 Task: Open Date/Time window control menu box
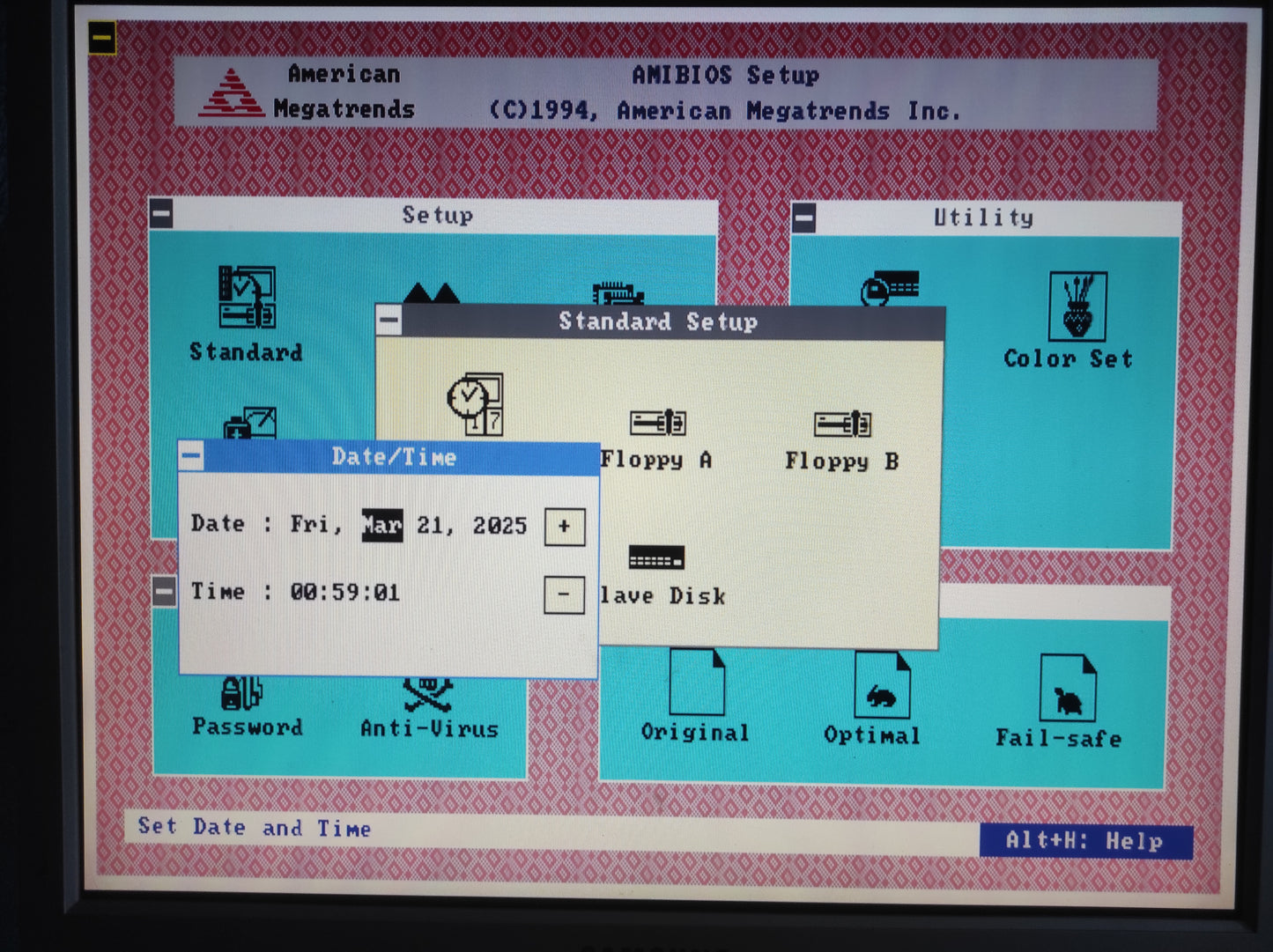[x=191, y=456]
